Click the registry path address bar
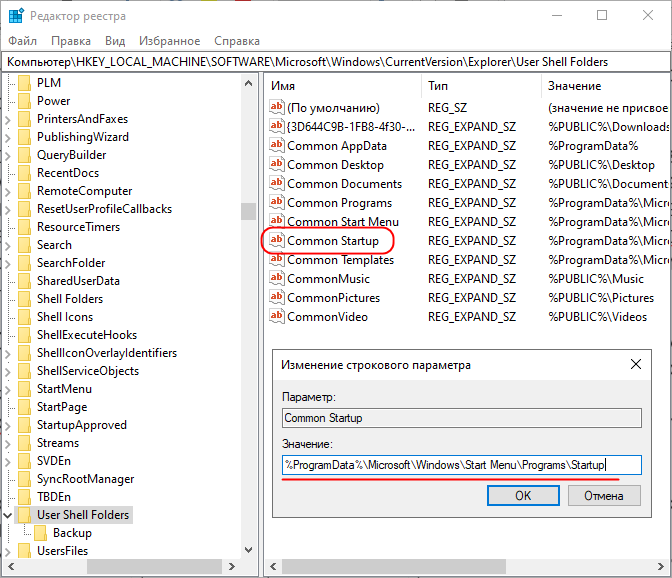Screen dimensions: 672x578 pyautogui.click(x=336, y=62)
